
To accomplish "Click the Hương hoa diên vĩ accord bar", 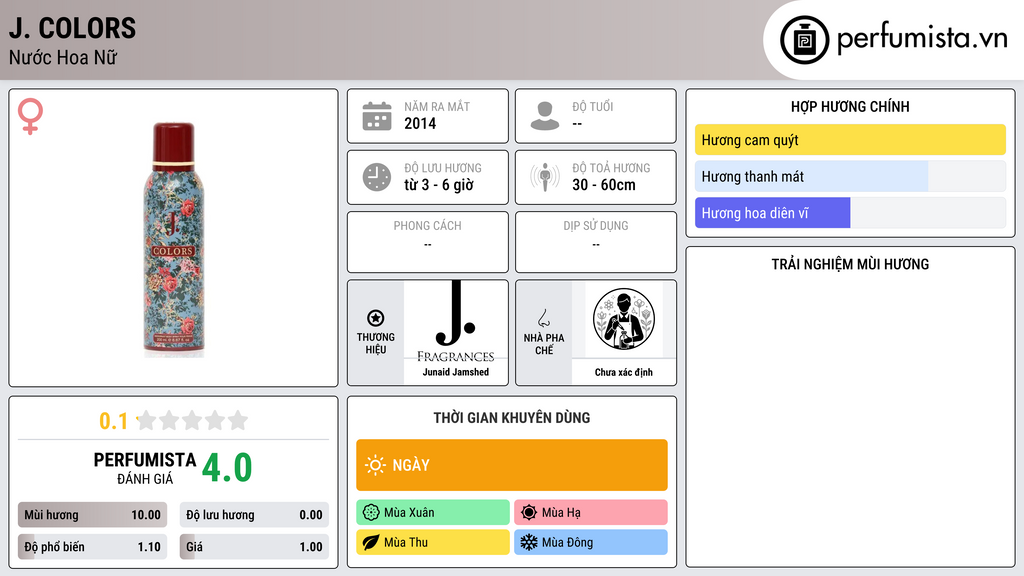I will [850, 213].
